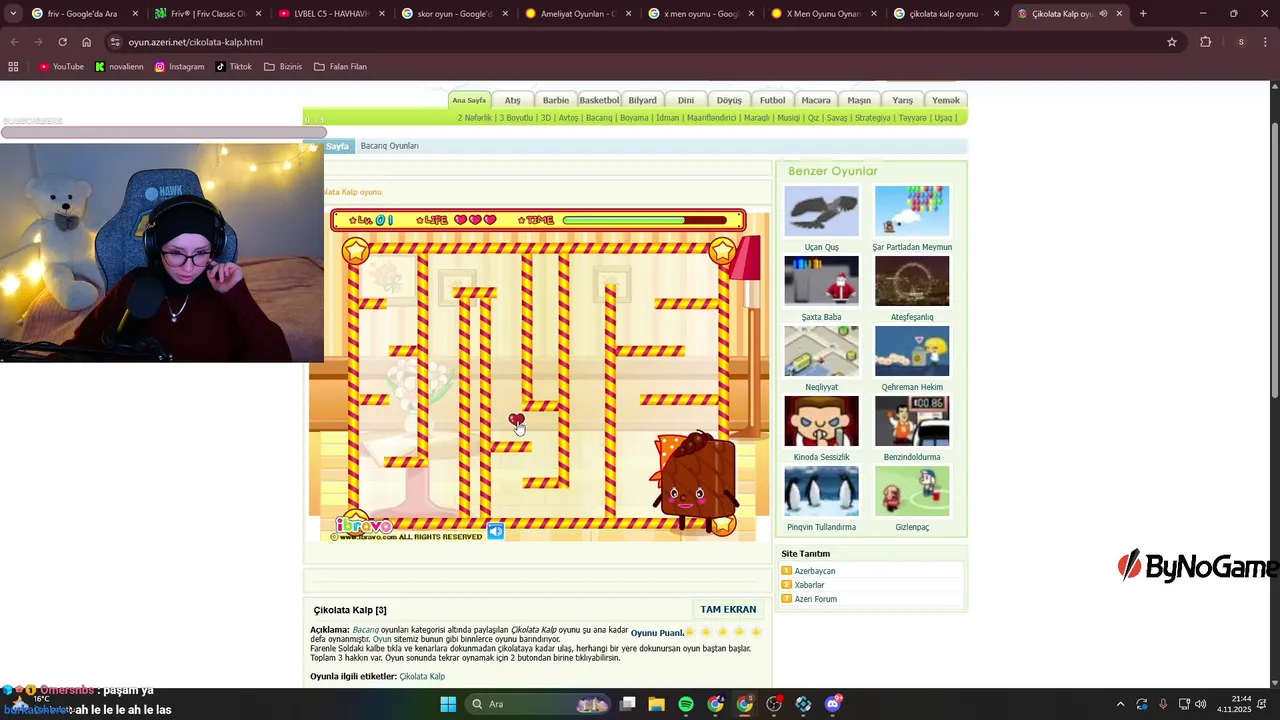Click the page vertical scrollbar
The width and height of the screenshot is (1280, 720).
pyautogui.click(x=1274, y=258)
